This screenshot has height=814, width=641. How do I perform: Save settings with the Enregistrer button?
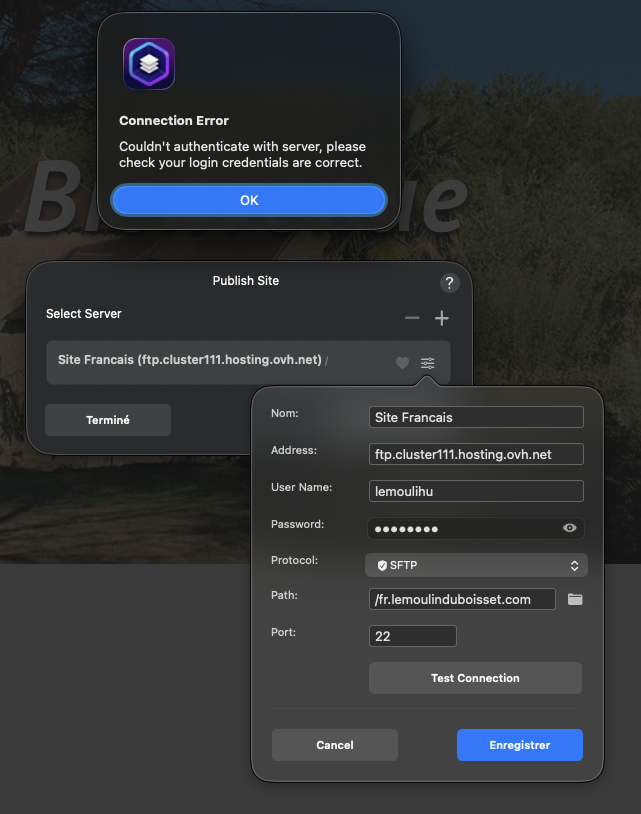coord(519,745)
